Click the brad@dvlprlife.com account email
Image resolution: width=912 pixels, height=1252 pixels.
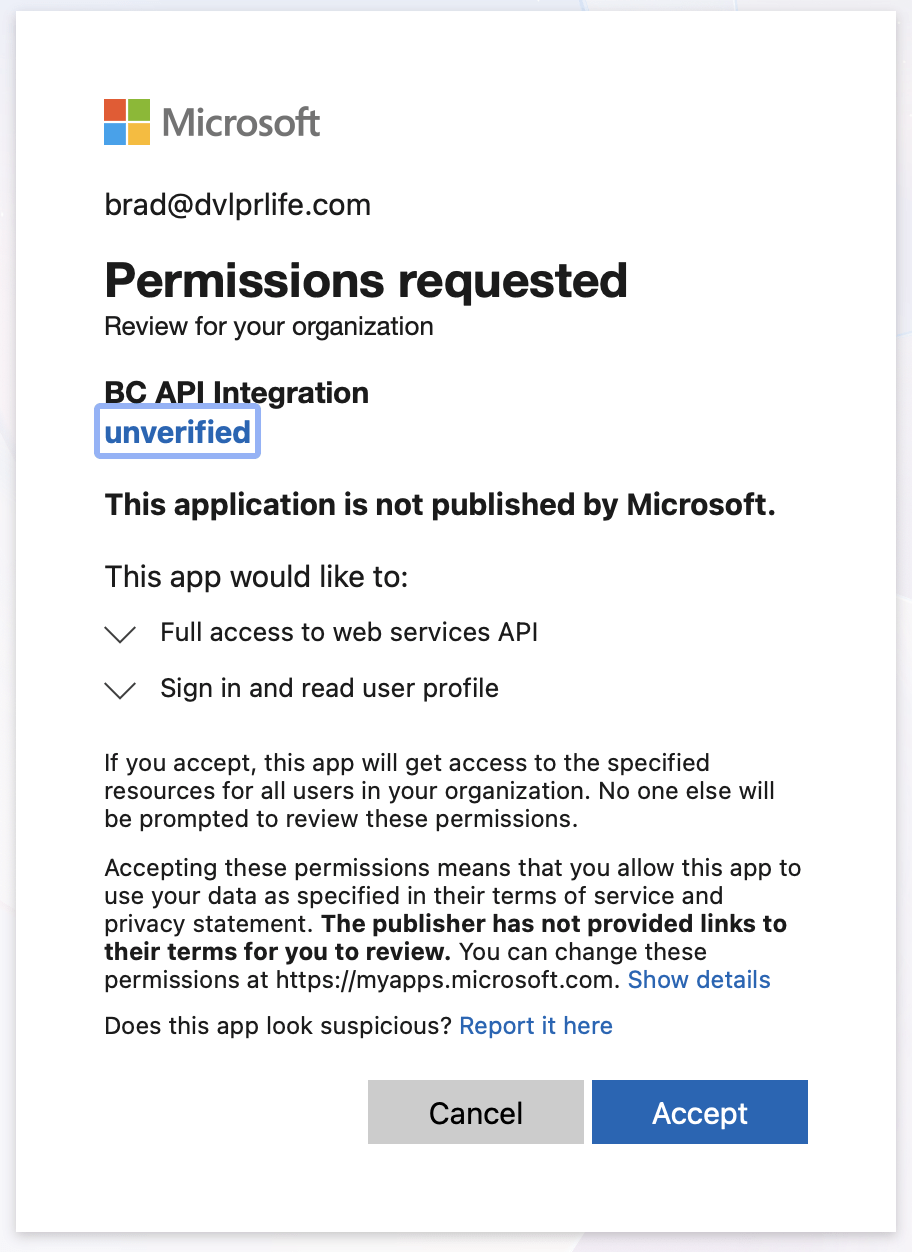click(x=237, y=205)
